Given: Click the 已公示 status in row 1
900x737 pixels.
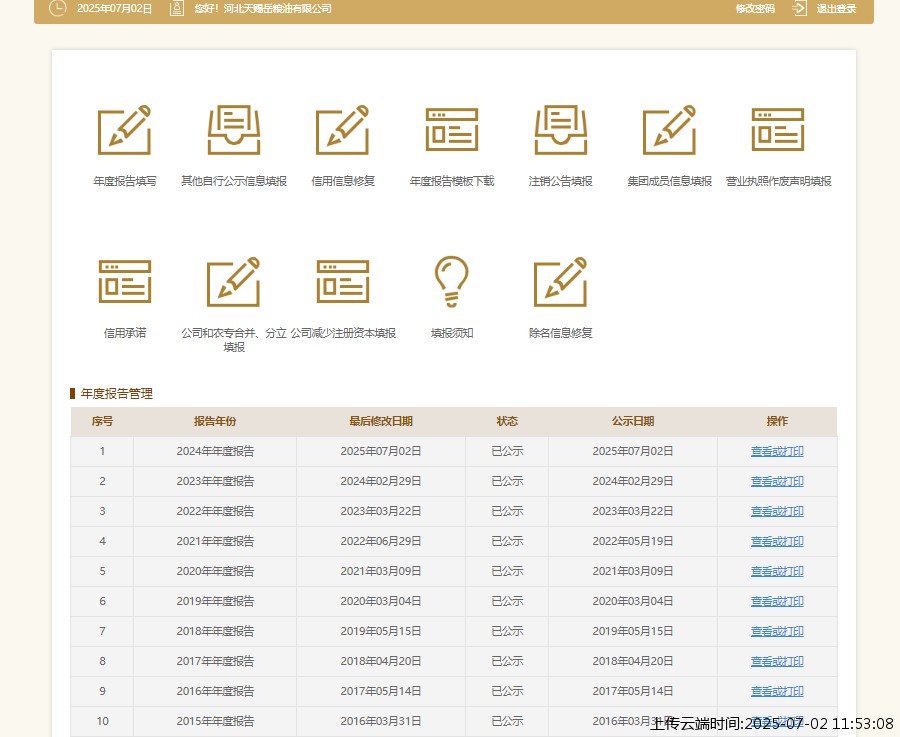Looking at the screenshot, I should [x=507, y=451].
